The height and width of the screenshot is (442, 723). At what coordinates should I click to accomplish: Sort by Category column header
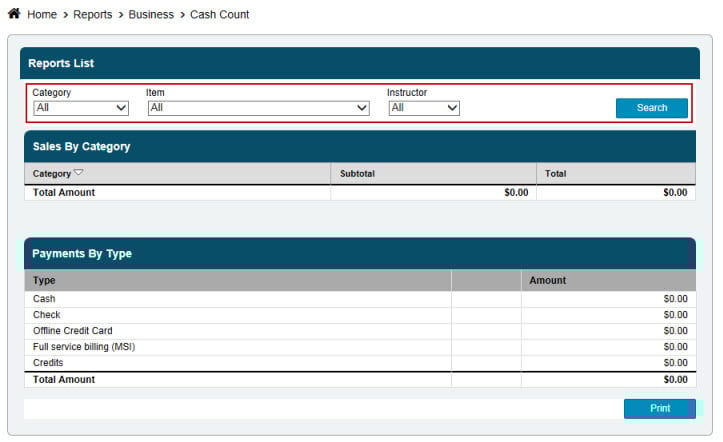52,174
